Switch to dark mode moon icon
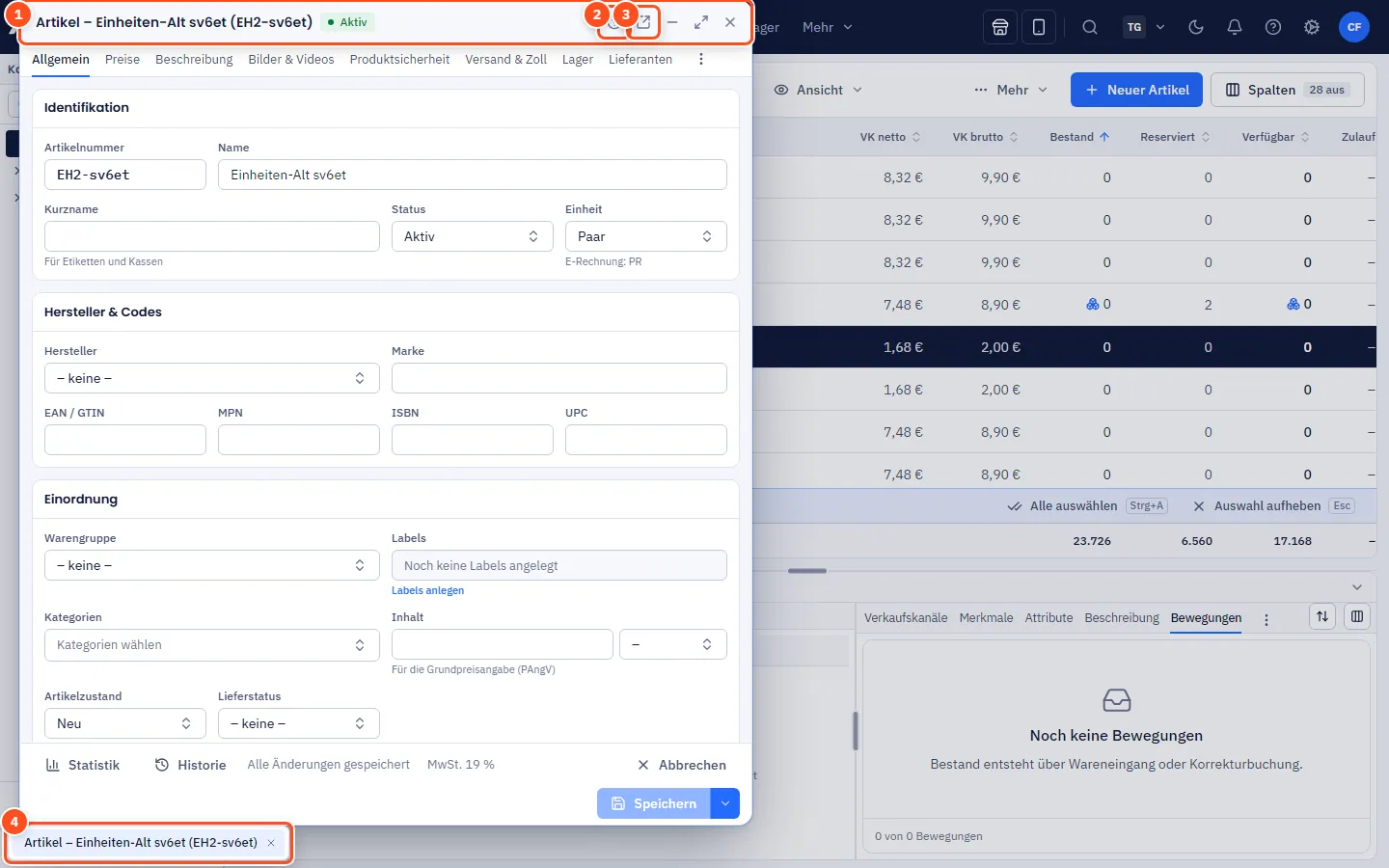Viewport: 1389px width, 868px height. [x=1196, y=27]
